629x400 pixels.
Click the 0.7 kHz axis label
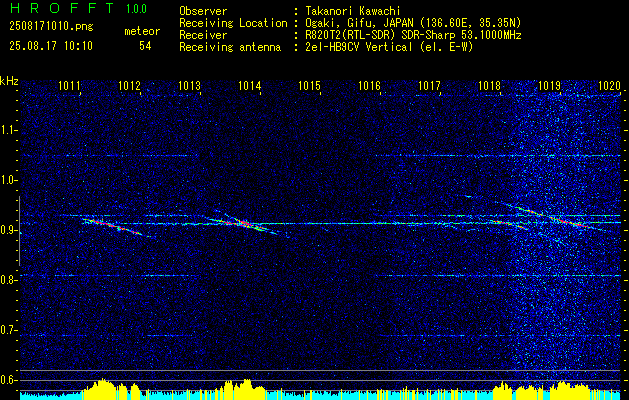(8, 330)
